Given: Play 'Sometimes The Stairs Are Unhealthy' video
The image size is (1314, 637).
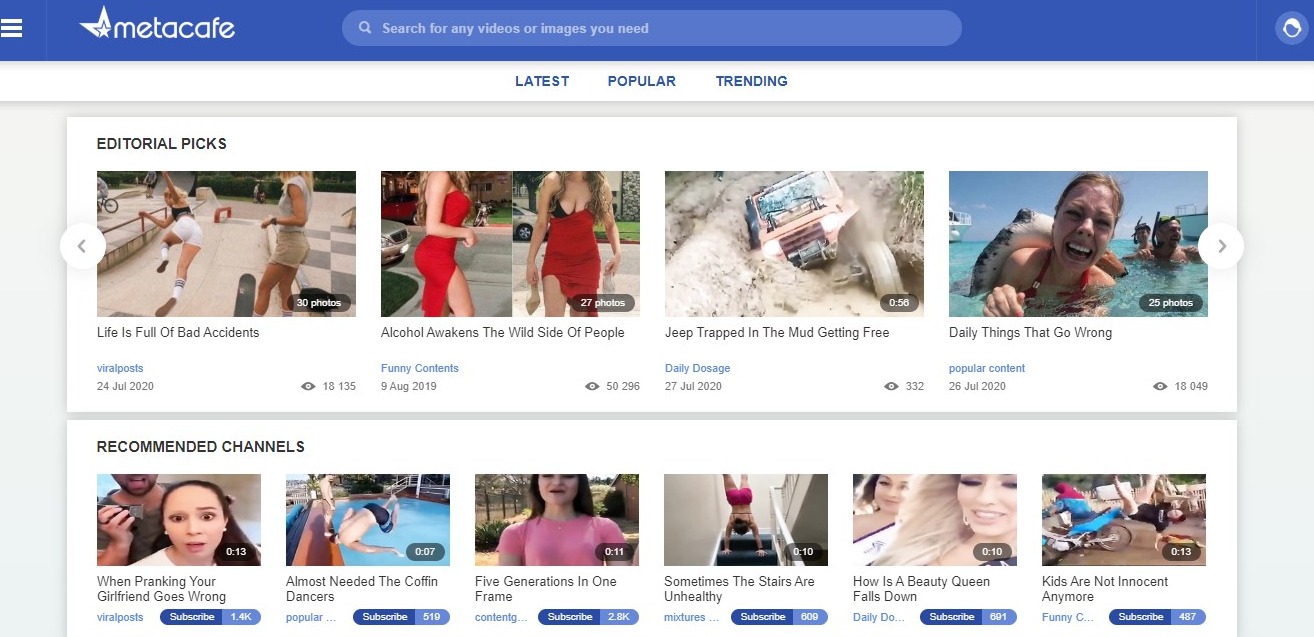Looking at the screenshot, I should click(746, 520).
